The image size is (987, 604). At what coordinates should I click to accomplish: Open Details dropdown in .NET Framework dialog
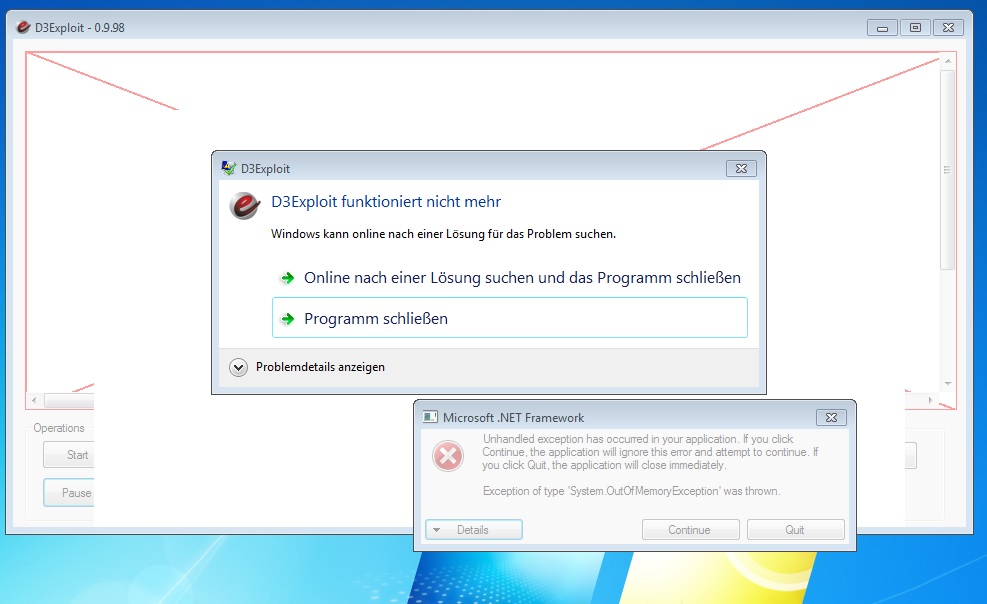coord(473,530)
